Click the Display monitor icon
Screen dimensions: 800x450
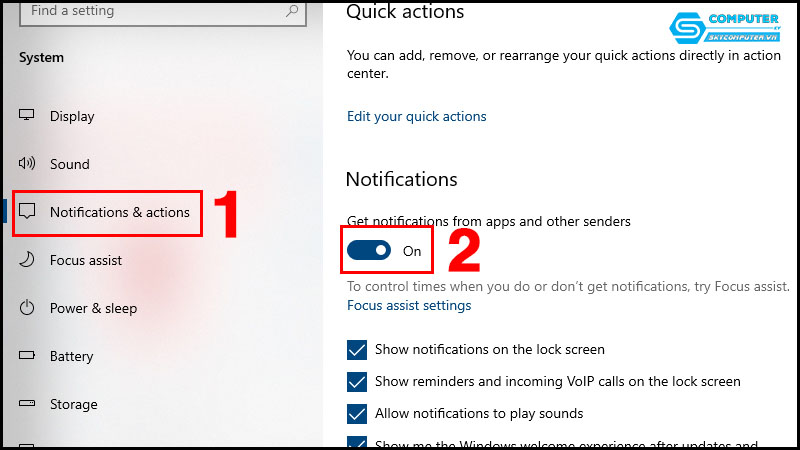[x=28, y=116]
